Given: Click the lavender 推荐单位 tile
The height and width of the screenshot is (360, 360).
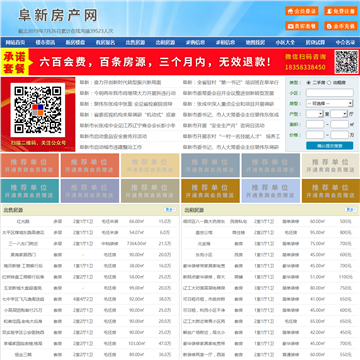Looking at the screenshot, I should coord(90,191).
